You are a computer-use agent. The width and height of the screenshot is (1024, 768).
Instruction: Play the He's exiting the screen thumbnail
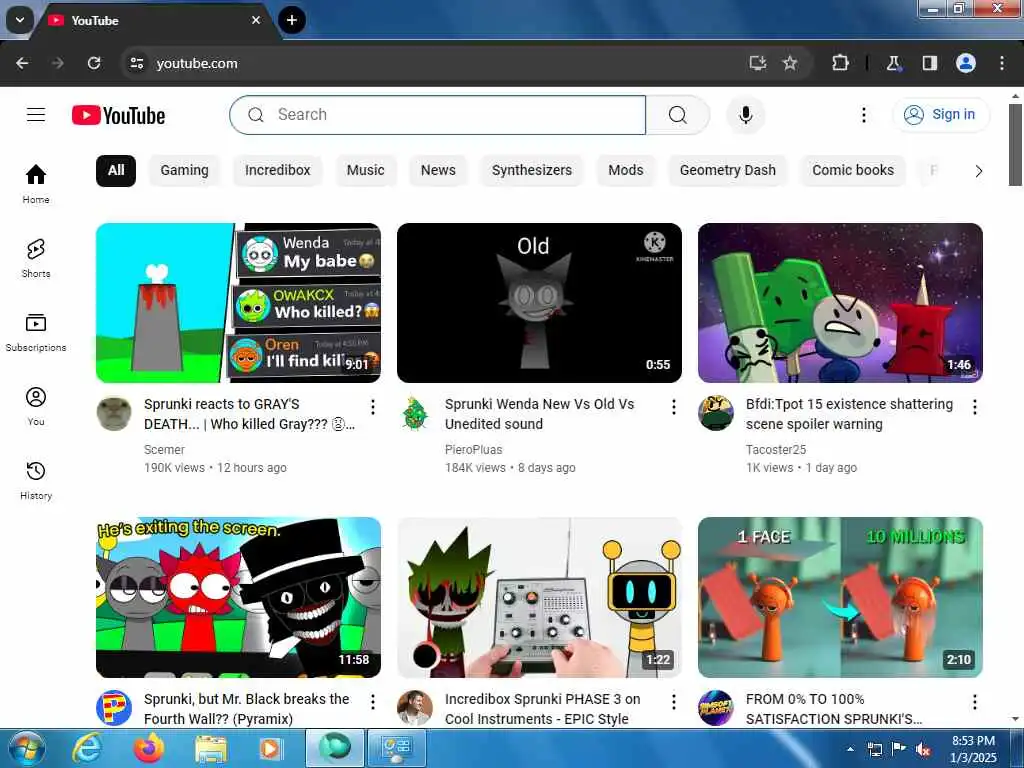[x=238, y=598]
